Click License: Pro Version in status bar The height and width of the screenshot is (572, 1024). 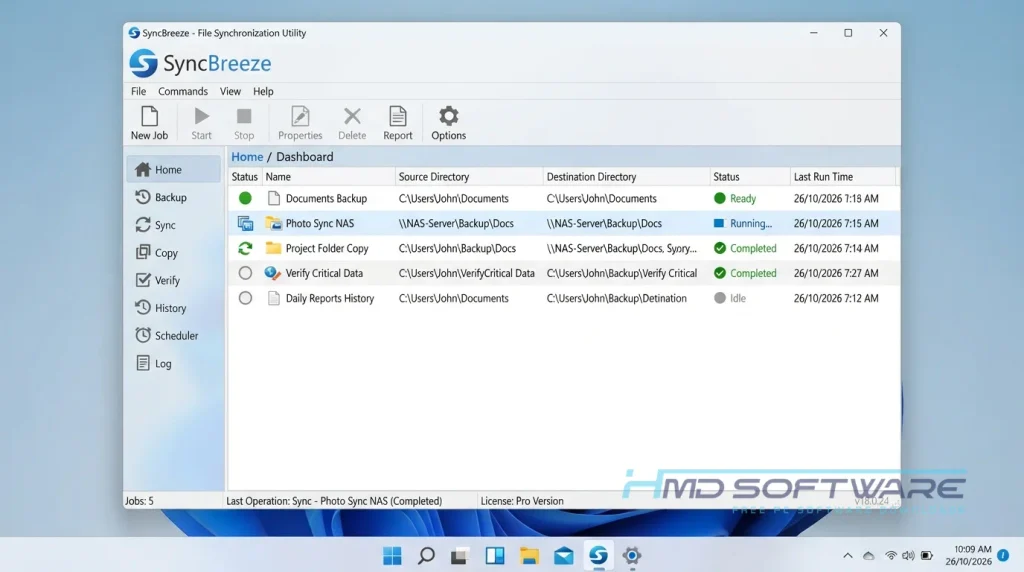pyautogui.click(x=522, y=501)
